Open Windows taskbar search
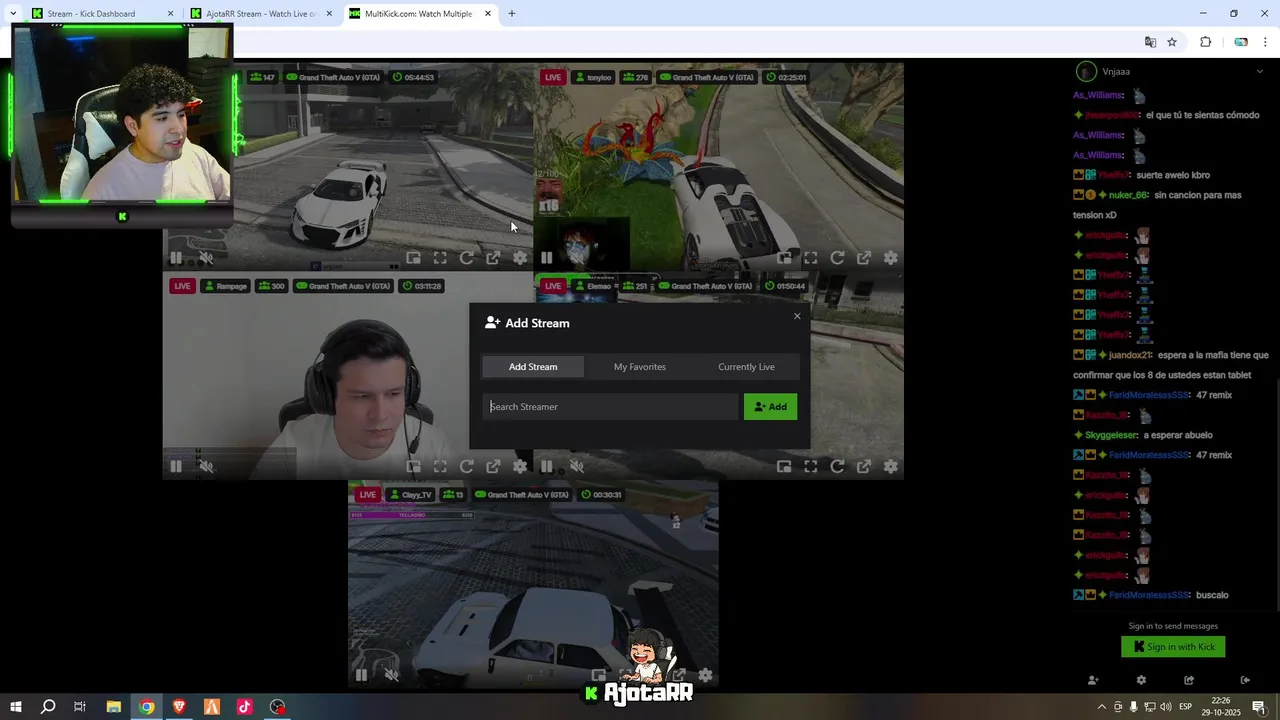The width and height of the screenshot is (1280, 720). point(48,707)
